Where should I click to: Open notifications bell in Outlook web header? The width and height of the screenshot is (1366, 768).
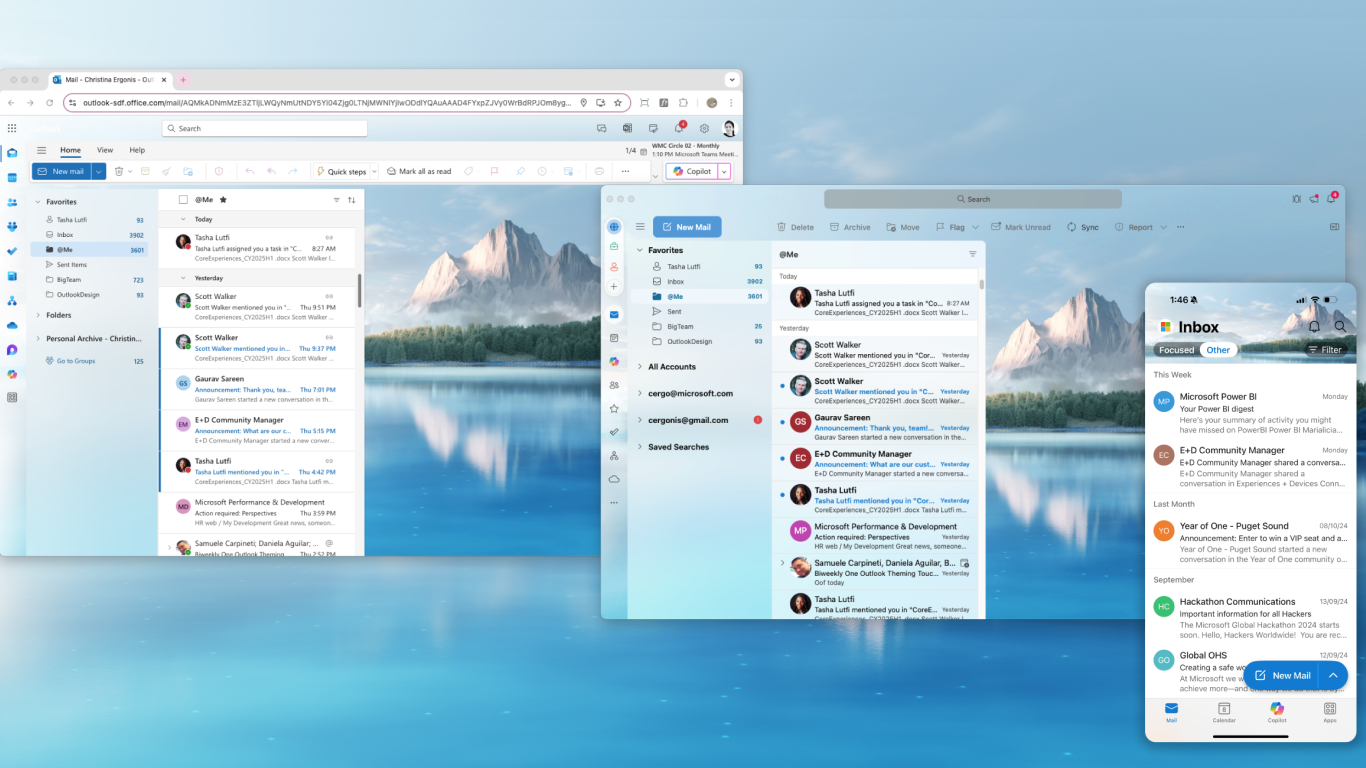click(x=679, y=128)
